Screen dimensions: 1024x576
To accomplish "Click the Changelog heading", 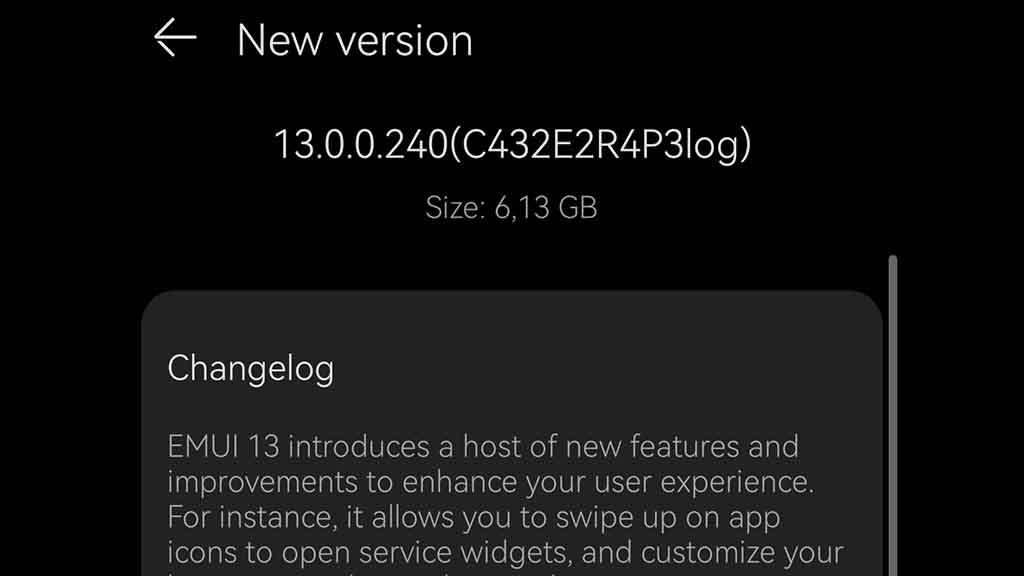I will [251, 368].
